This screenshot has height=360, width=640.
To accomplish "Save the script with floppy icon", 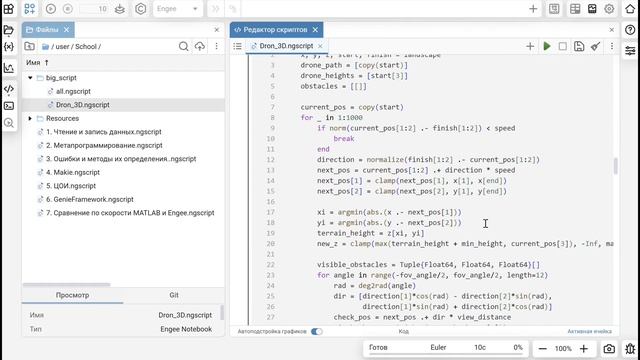I will click(579, 46).
